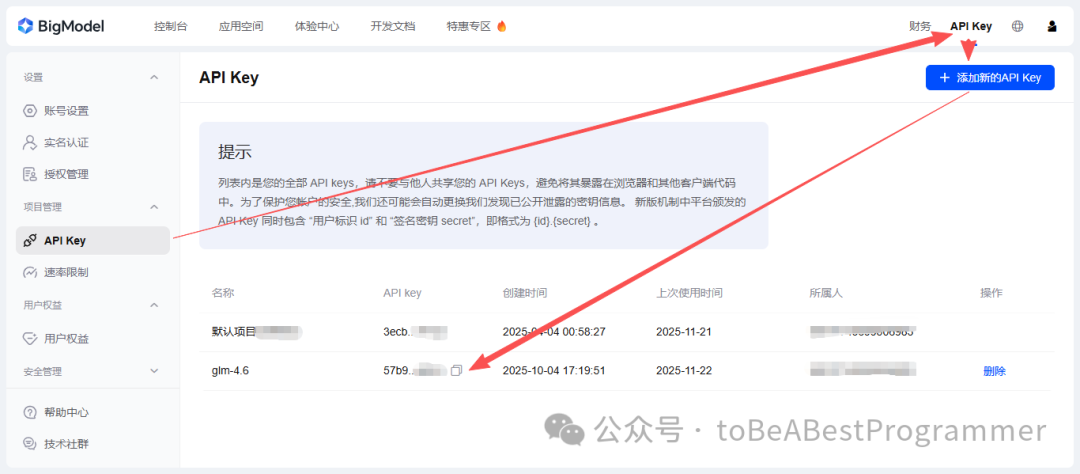This screenshot has height=474, width=1080.
Task: Open the language globe icon
Action: [x=1017, y=26]
